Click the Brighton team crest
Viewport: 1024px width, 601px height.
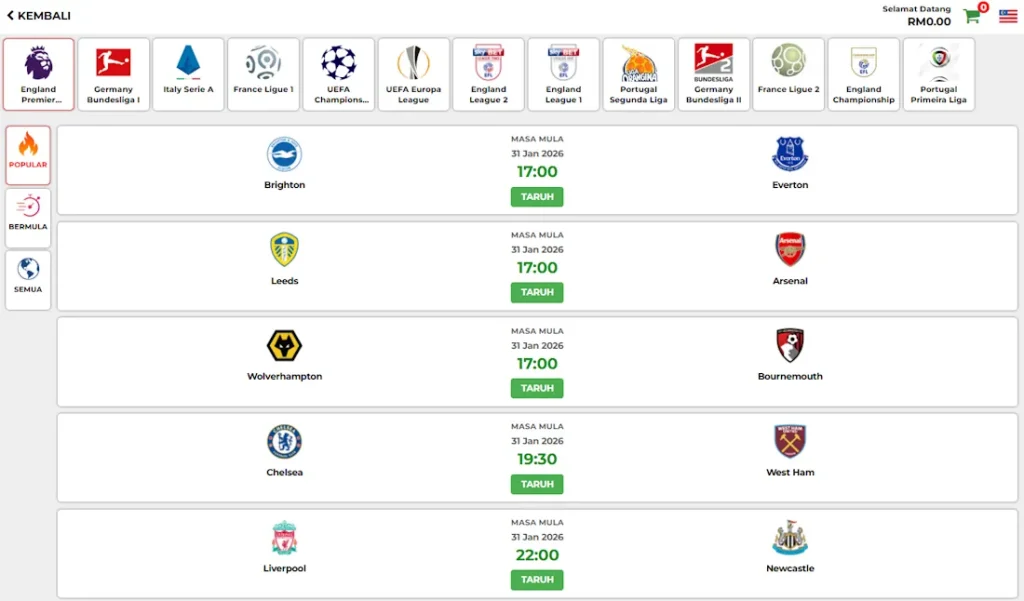click(284, 154)
